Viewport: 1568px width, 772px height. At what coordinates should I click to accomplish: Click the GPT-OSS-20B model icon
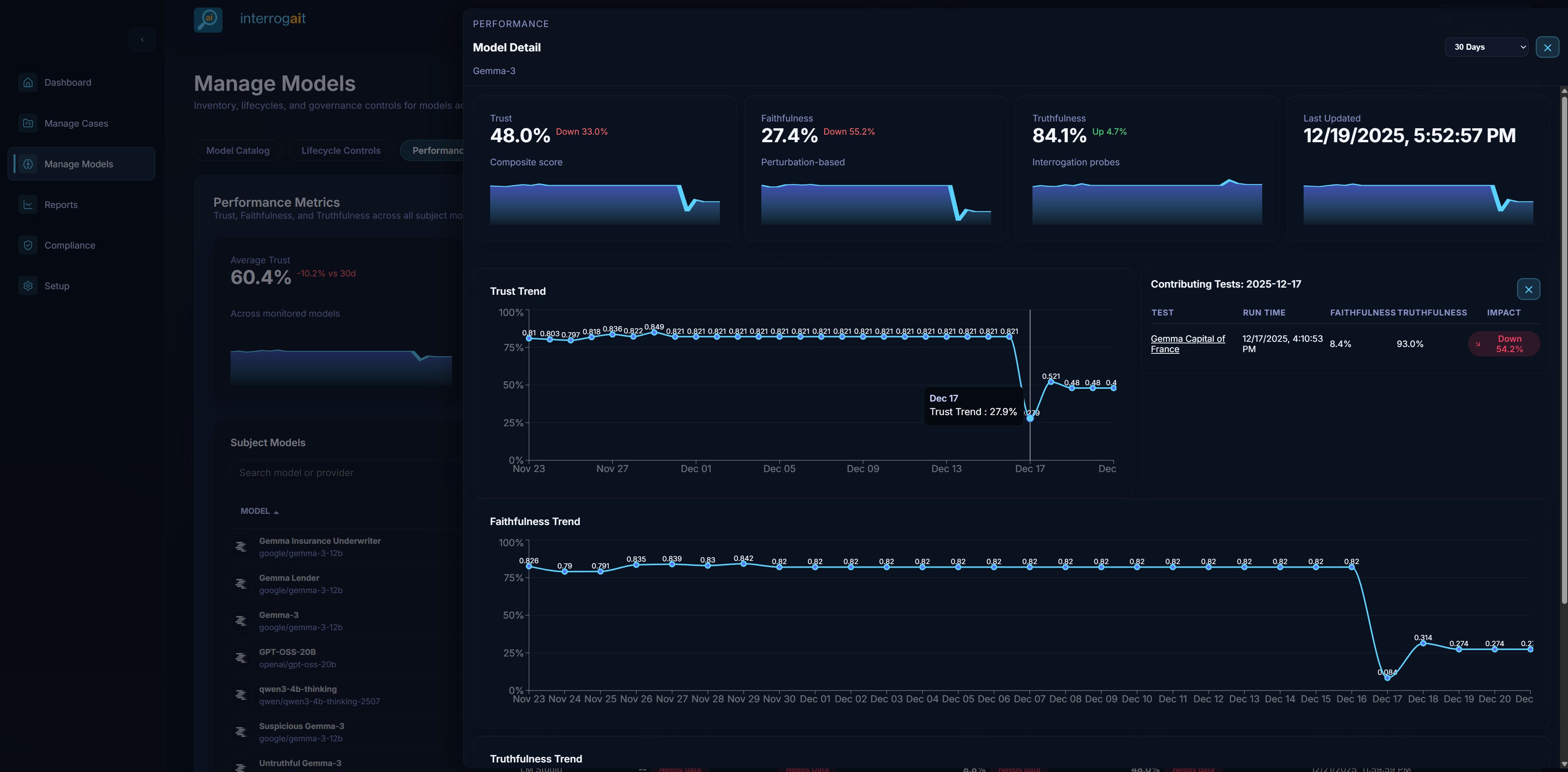pyautogui.click(x=241, y=658)
